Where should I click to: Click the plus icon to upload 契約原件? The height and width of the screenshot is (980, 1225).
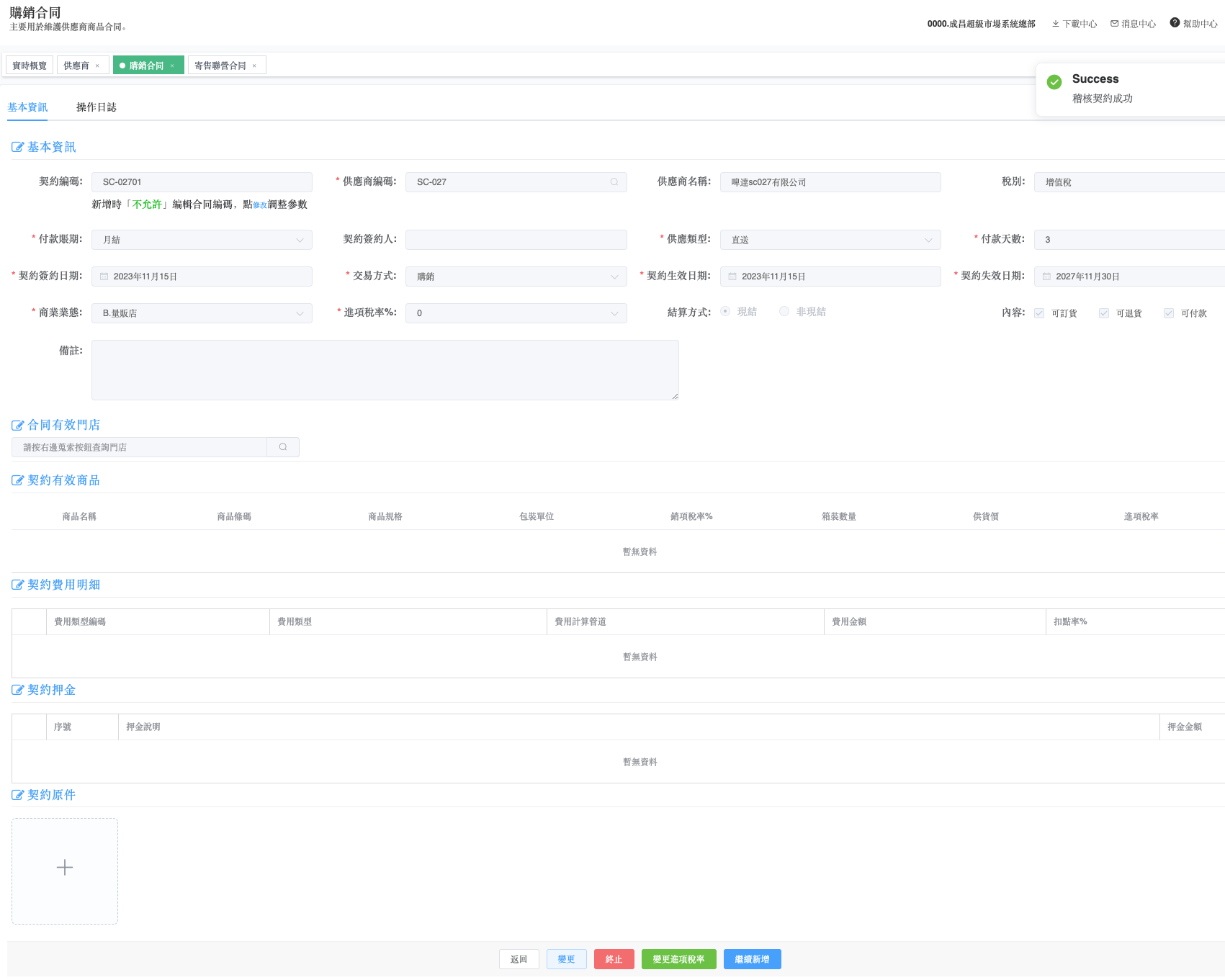tap(65, 868)
